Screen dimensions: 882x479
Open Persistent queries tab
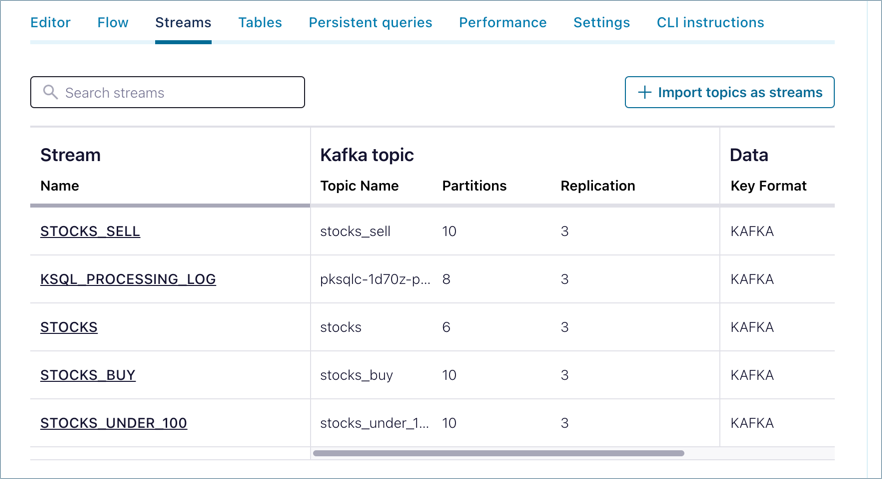pyautogui.click(x=370, y=22)
